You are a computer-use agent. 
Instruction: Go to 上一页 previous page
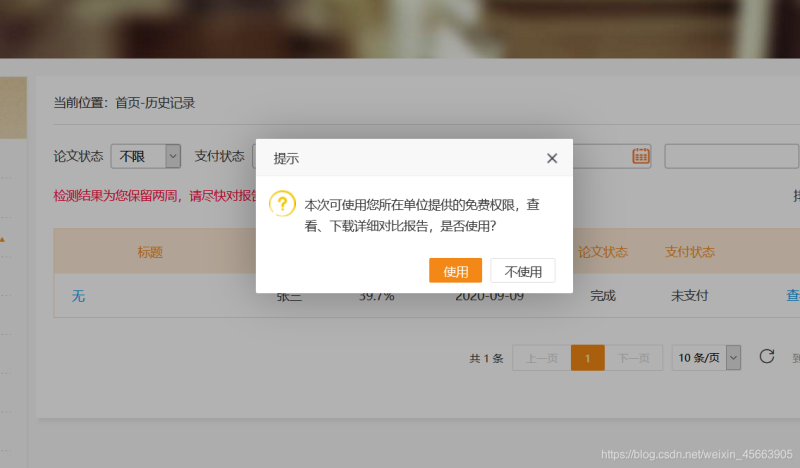[542, 358]
